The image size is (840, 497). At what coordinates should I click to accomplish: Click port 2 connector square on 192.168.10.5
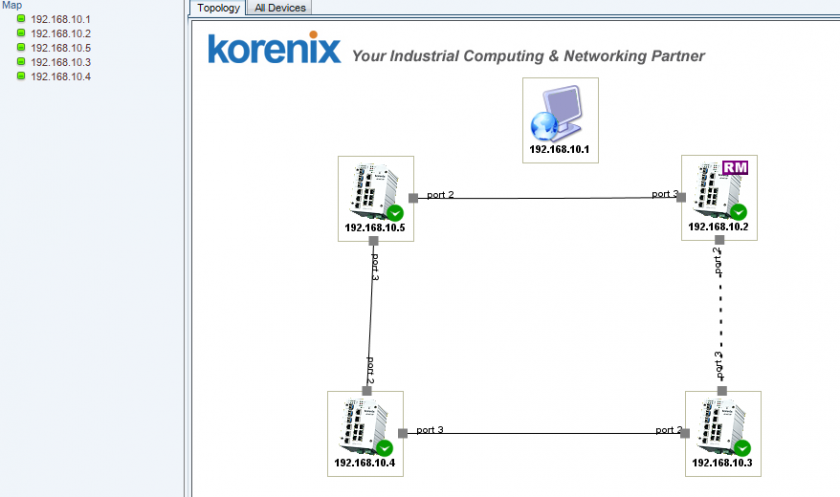(x=413, y=198)
